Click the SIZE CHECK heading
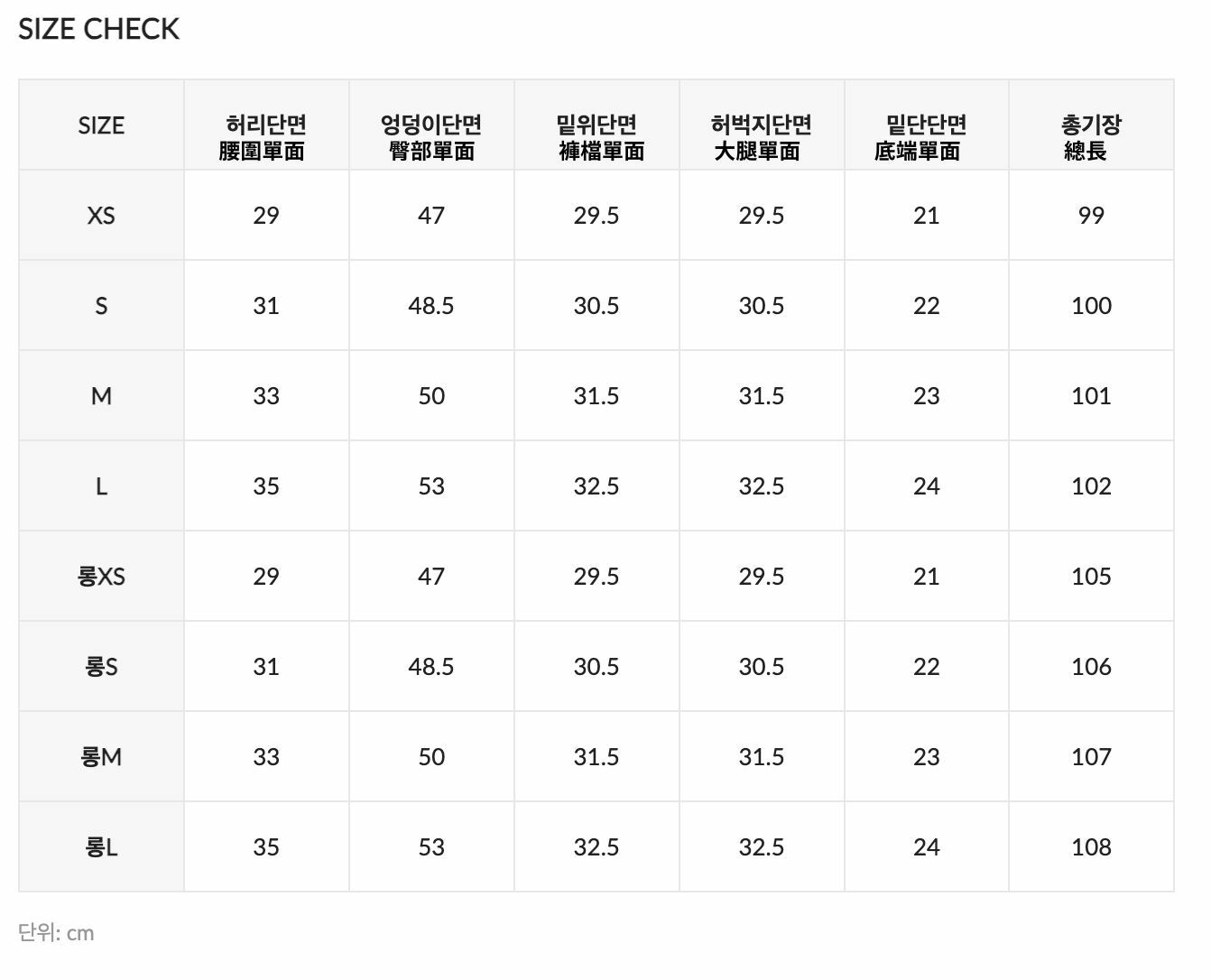1211x980 pixels. point(98,29)
